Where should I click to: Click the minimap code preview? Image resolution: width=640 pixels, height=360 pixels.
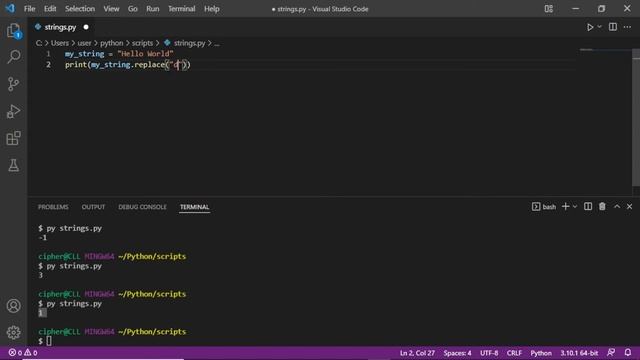[x=586, y=50]
